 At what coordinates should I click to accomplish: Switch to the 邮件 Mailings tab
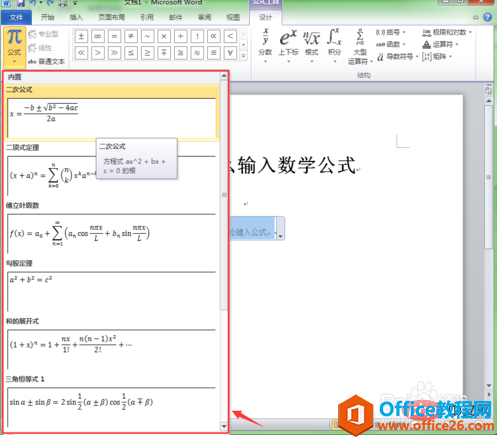[x=176, y=17]
